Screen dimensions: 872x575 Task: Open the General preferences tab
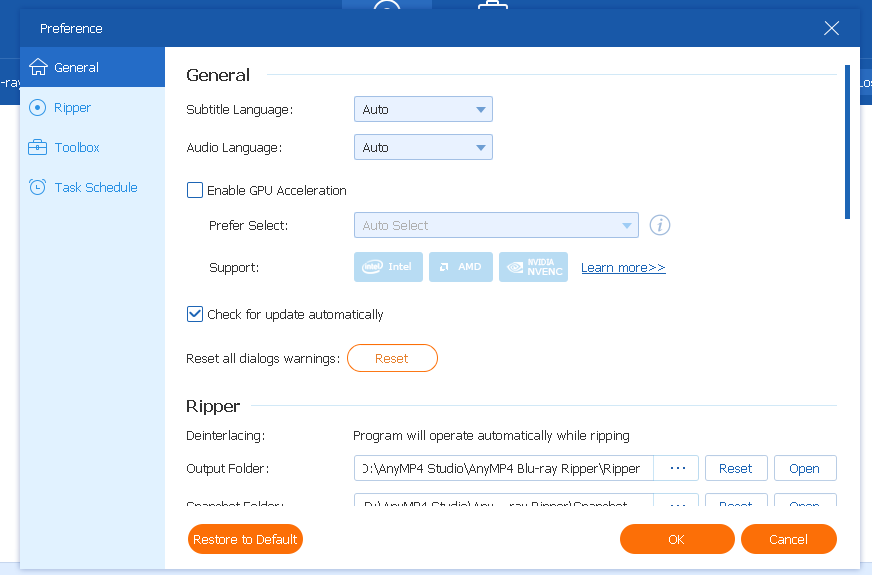pos(92,67)
